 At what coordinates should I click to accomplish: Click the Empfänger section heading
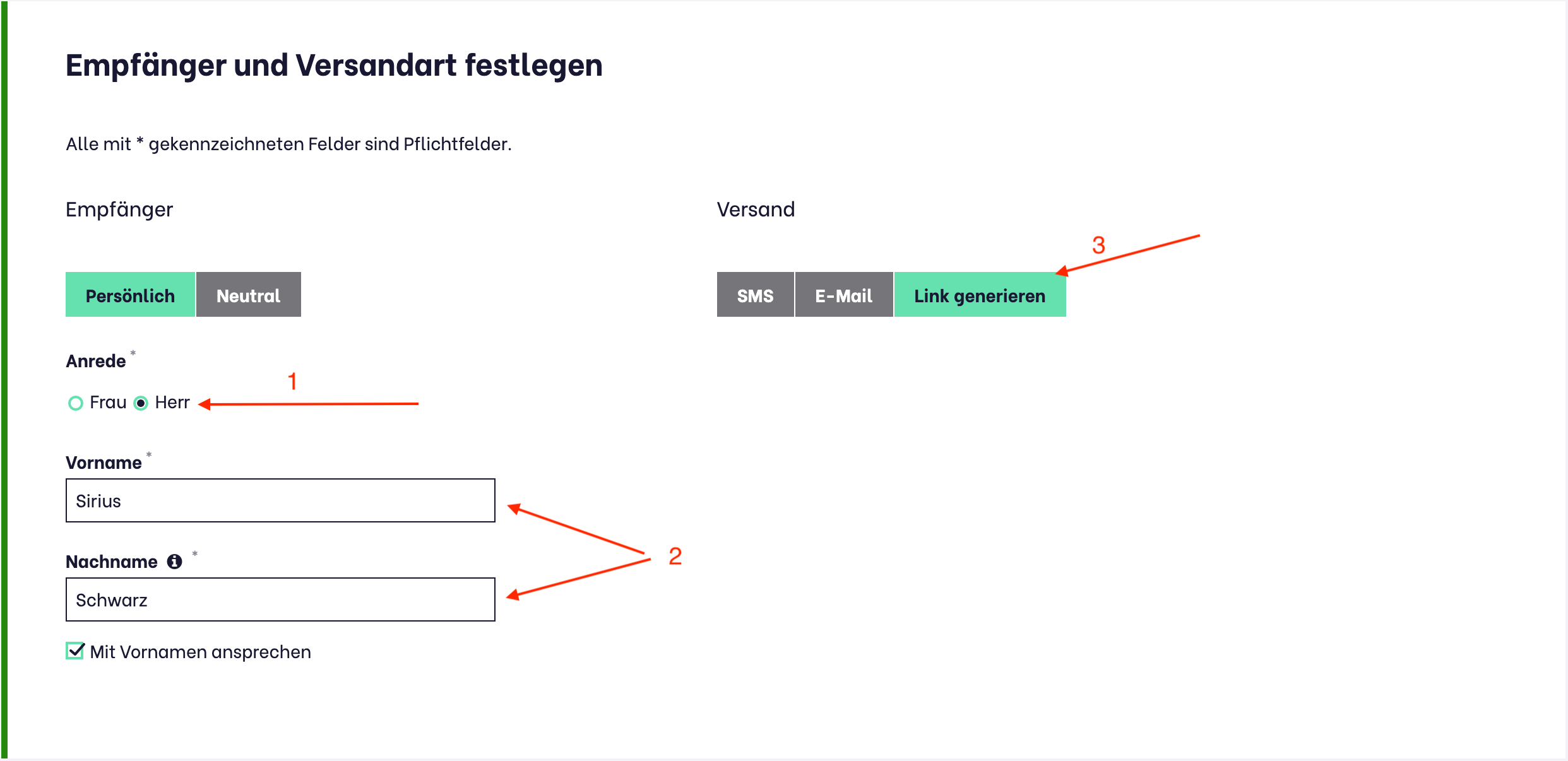[x=119, y=209]
